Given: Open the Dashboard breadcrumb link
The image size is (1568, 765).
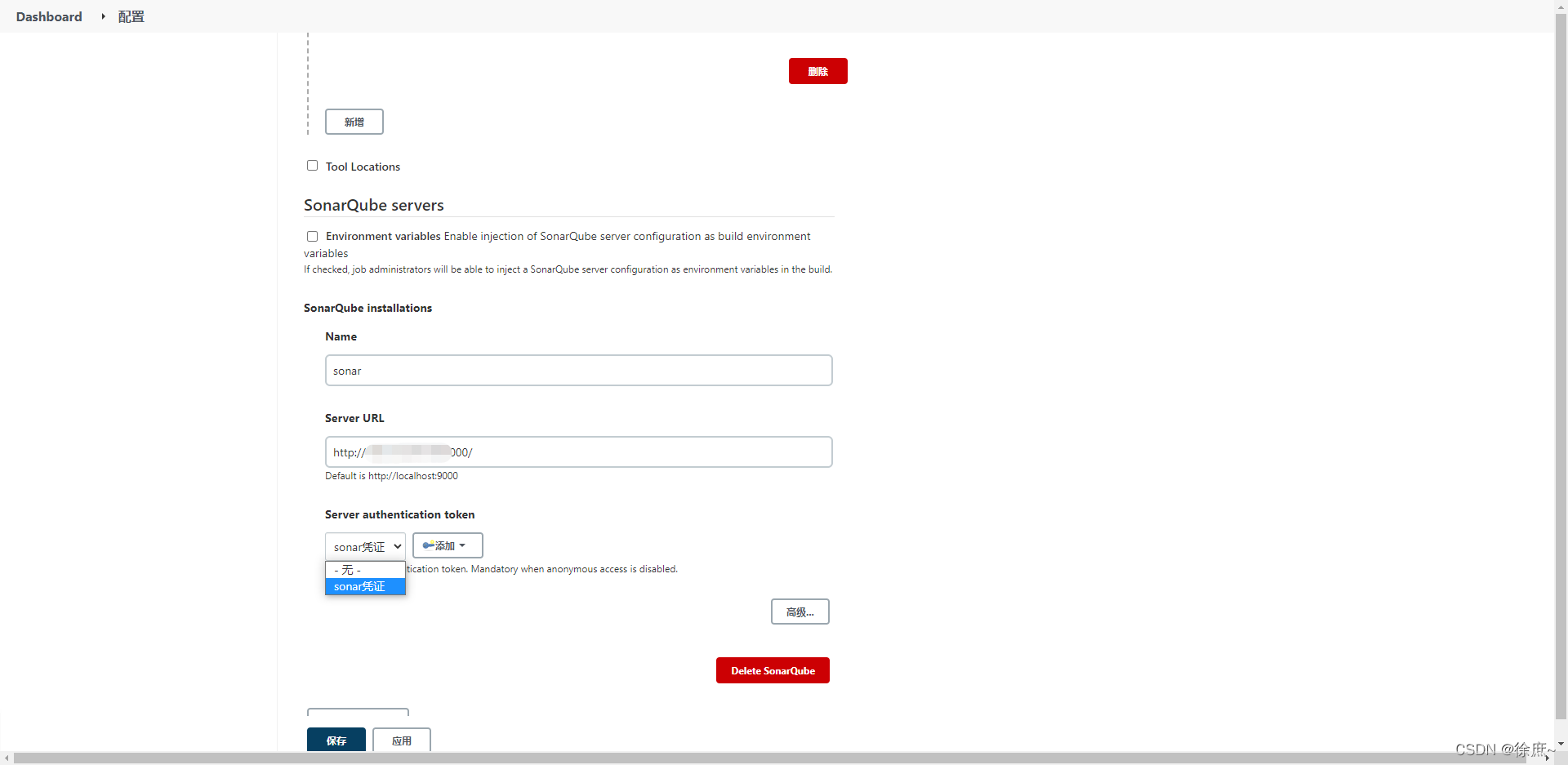Looking at the screenshot, I should tap(49, 16).
